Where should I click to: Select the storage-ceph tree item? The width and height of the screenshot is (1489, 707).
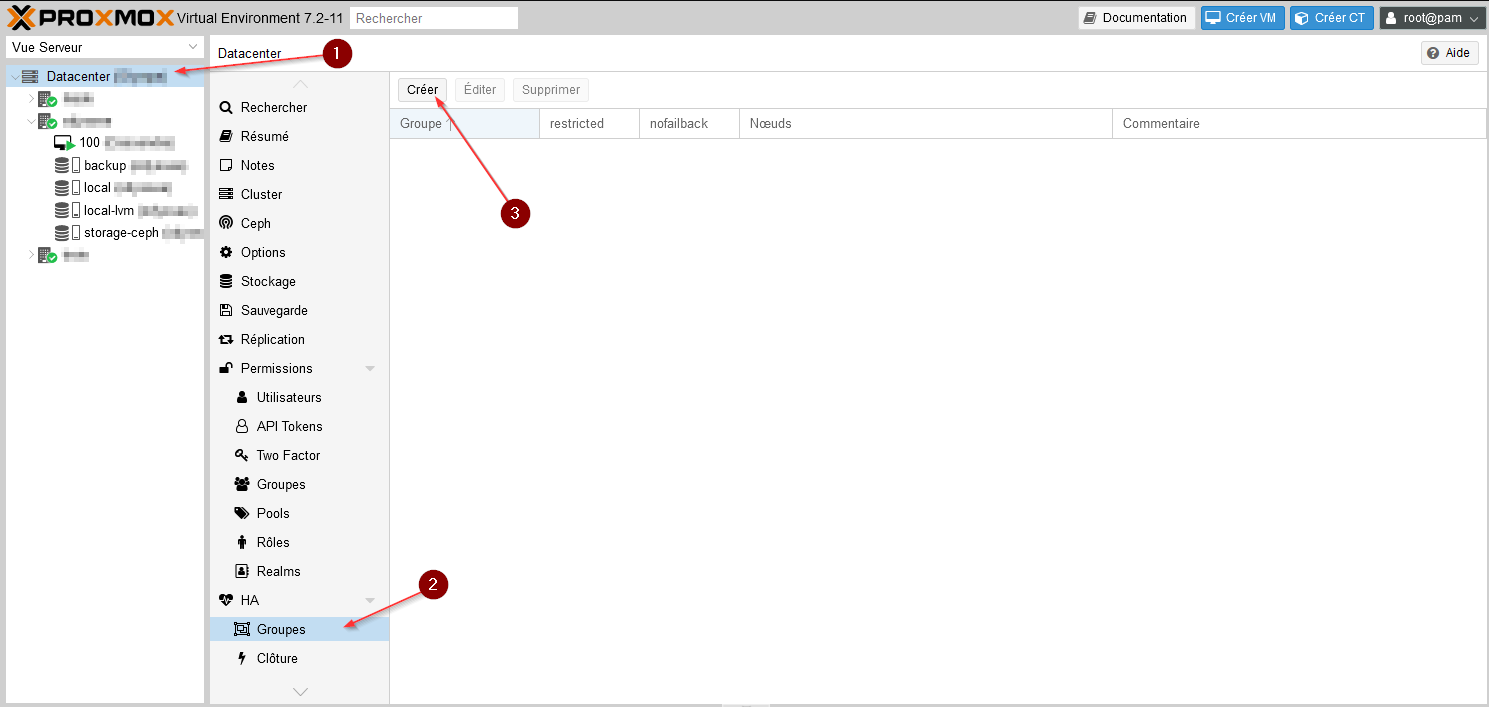click(x=121, y=233)
